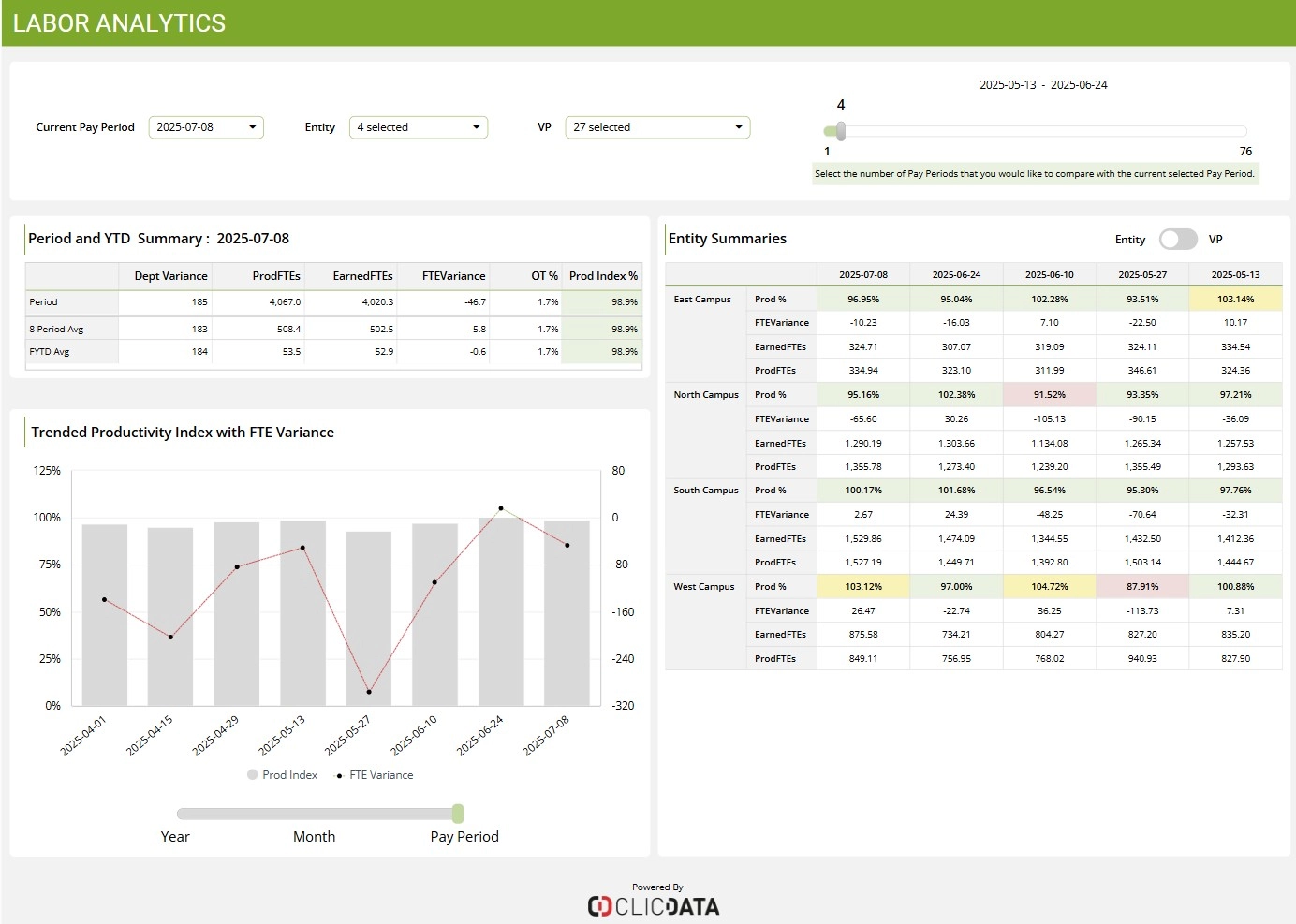Click East Campus Prod % cell showing 96.95%
Screen dimensions: 1296x924
(862, 298)
